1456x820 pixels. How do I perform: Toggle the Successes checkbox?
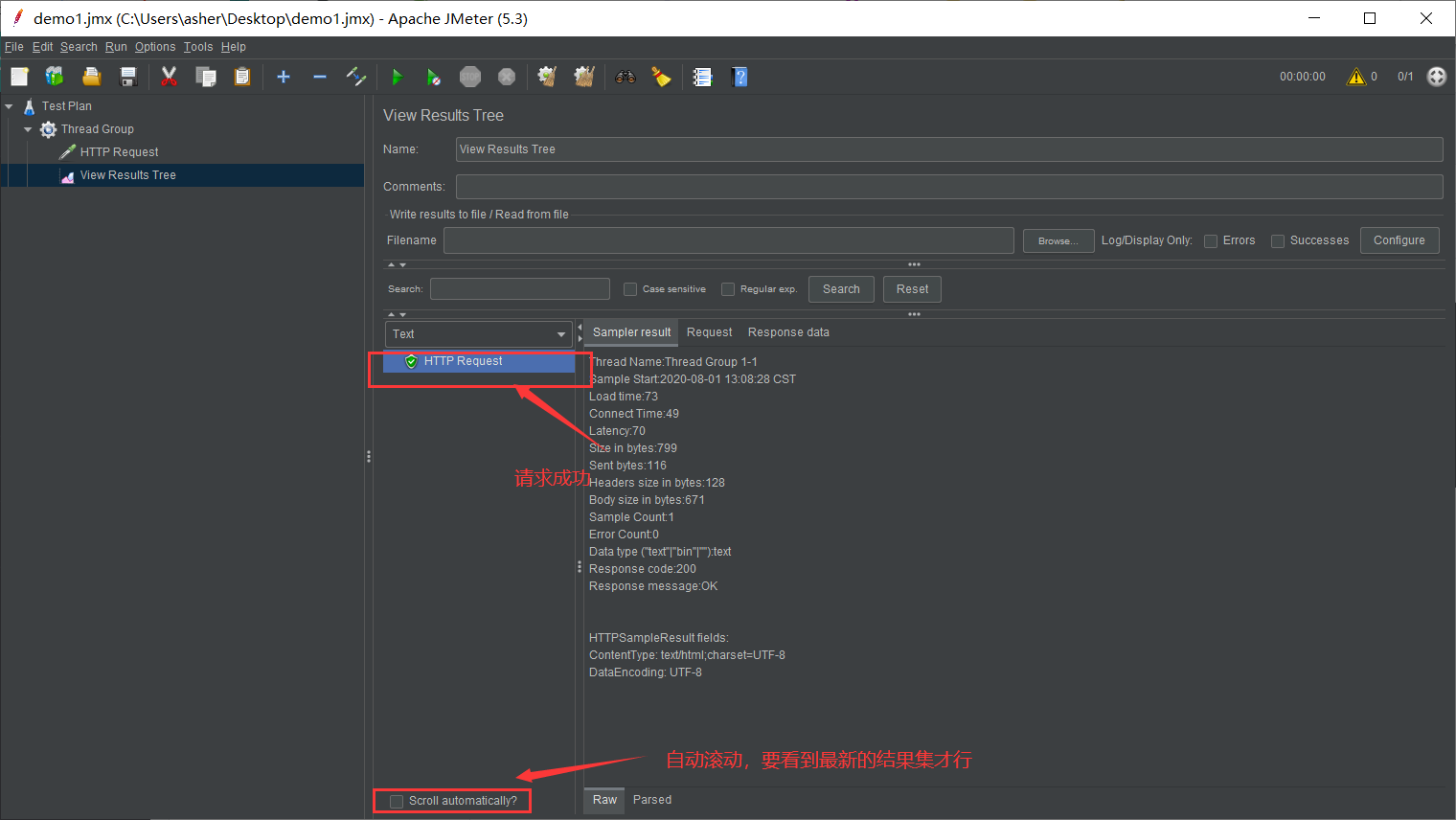coord(1278,241)
